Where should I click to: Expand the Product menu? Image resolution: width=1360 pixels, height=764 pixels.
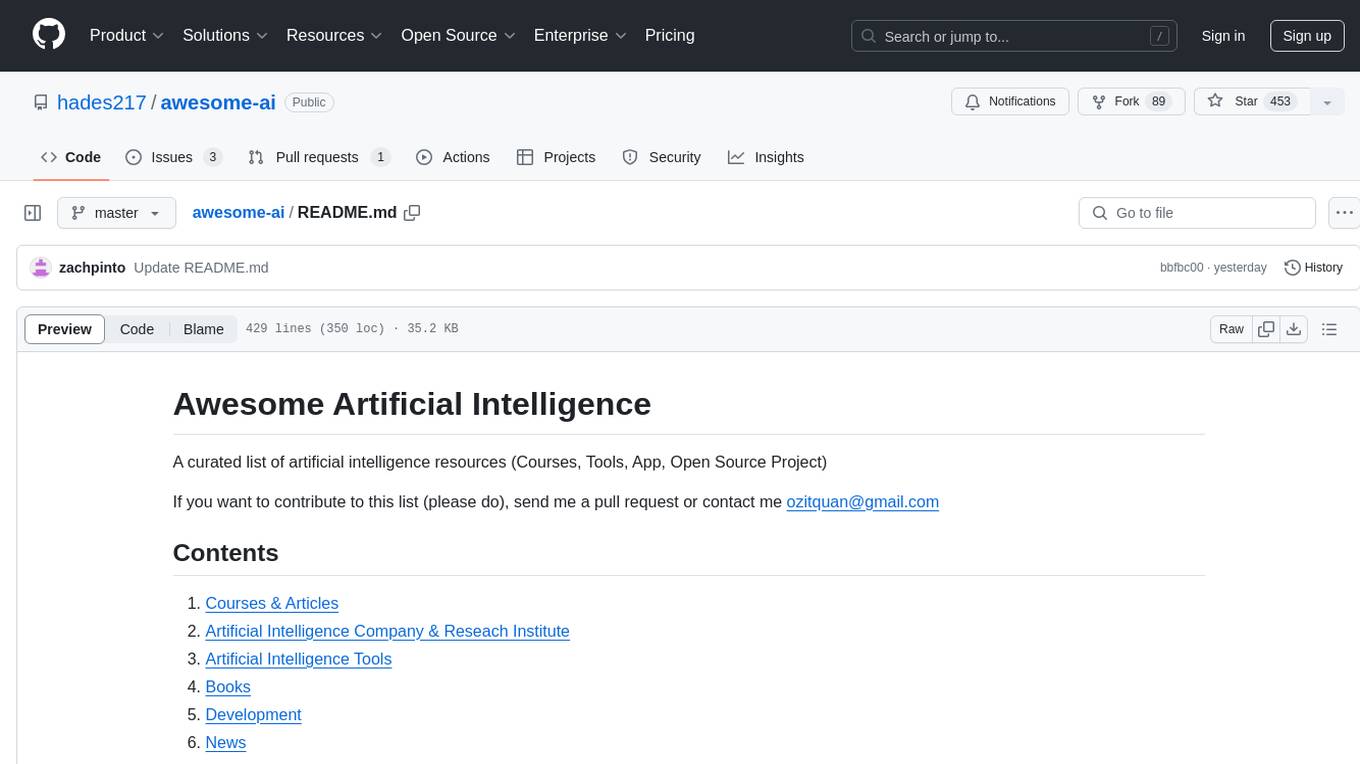[127, 35]
